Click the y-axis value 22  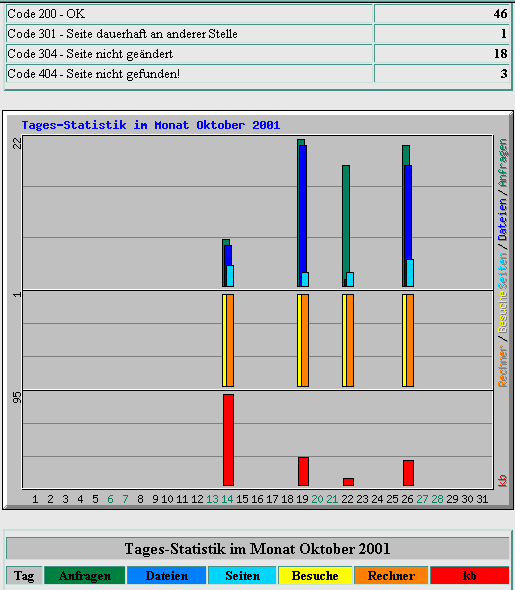[x=17, y=143]
